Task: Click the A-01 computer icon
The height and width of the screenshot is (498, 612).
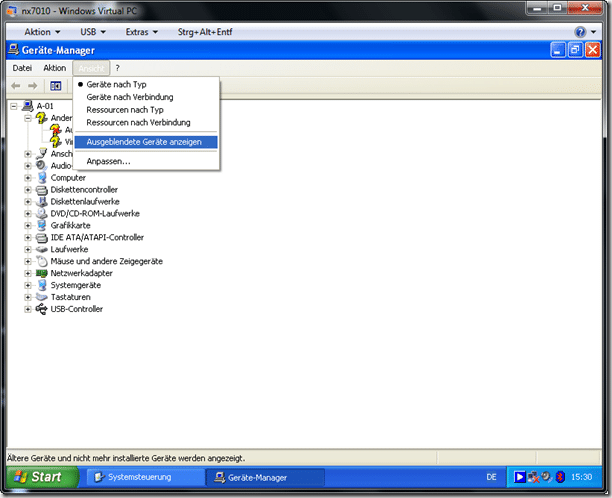Action: [28, 106]
